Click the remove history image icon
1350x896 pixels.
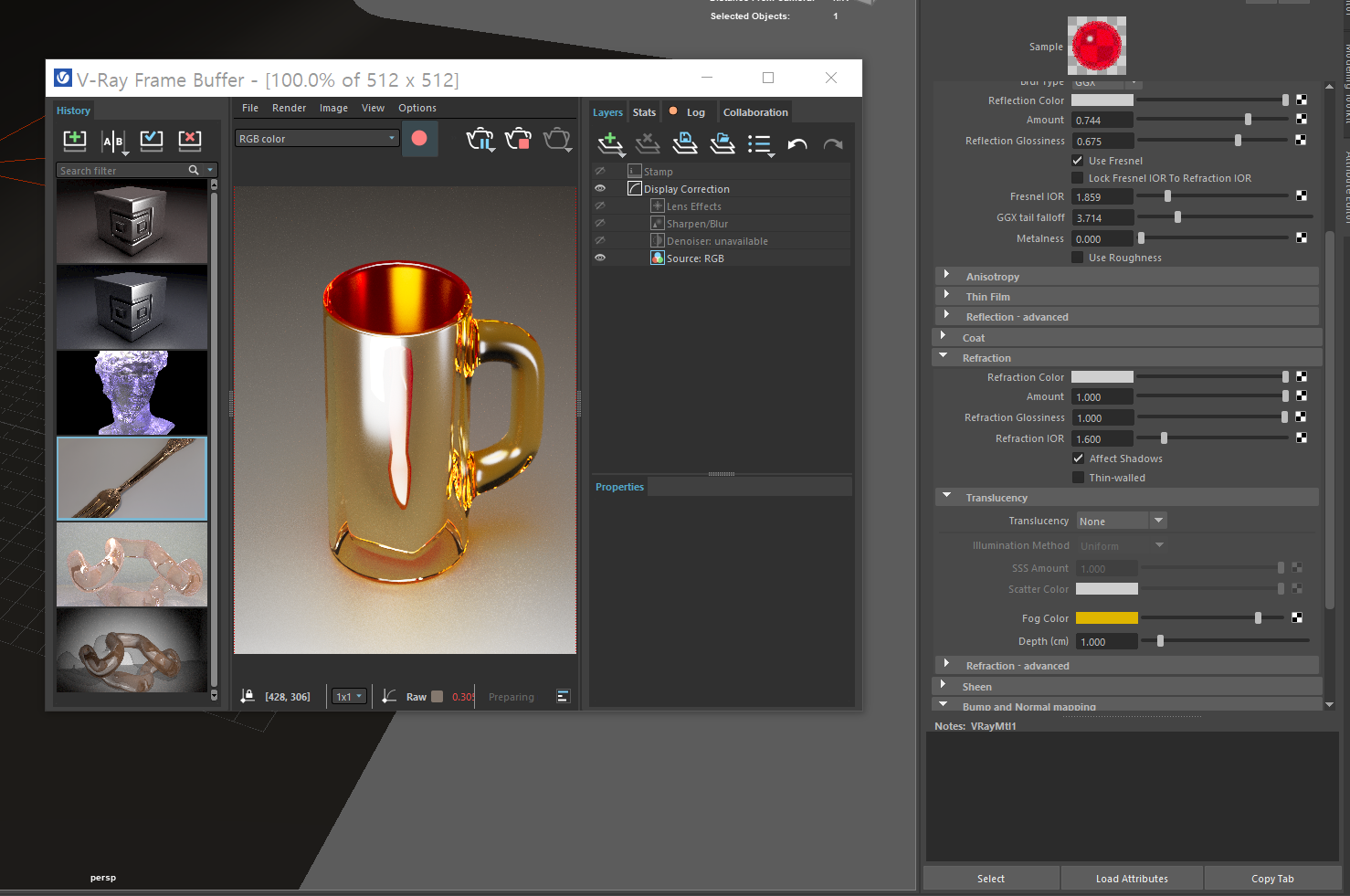click(190, 140)
